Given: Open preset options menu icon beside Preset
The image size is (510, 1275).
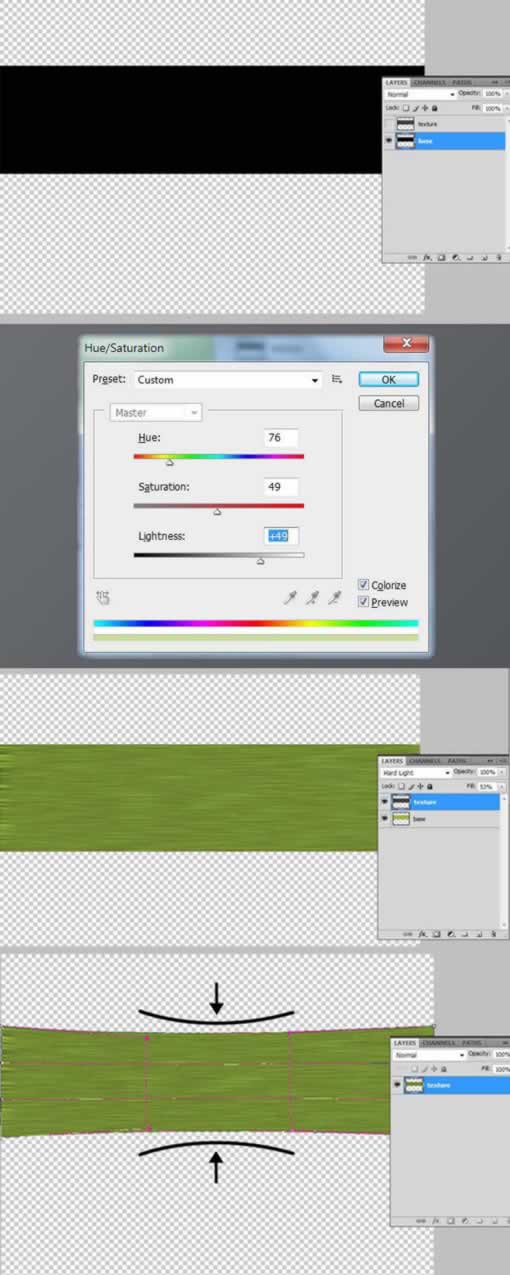Looking at the screenshot, I should tap(337, 379).
